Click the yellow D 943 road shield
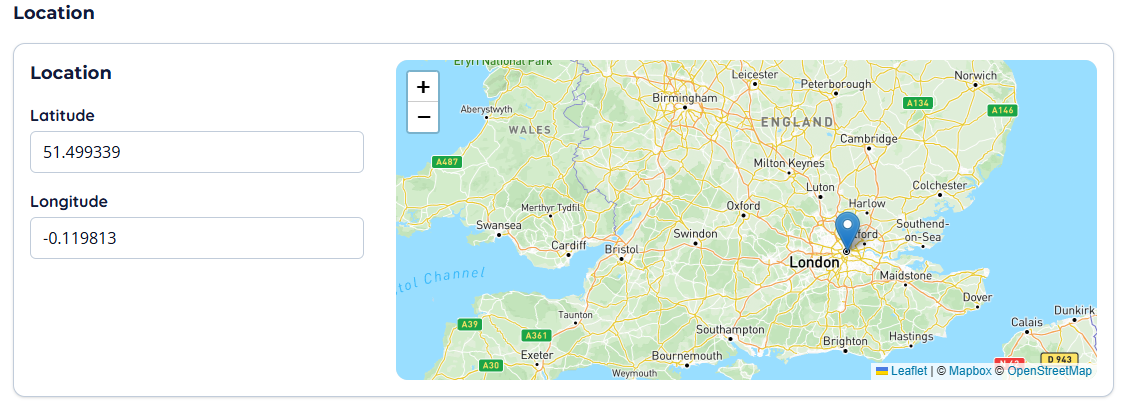Viewport: 1121px width, 404px height. coord(1059,358)
